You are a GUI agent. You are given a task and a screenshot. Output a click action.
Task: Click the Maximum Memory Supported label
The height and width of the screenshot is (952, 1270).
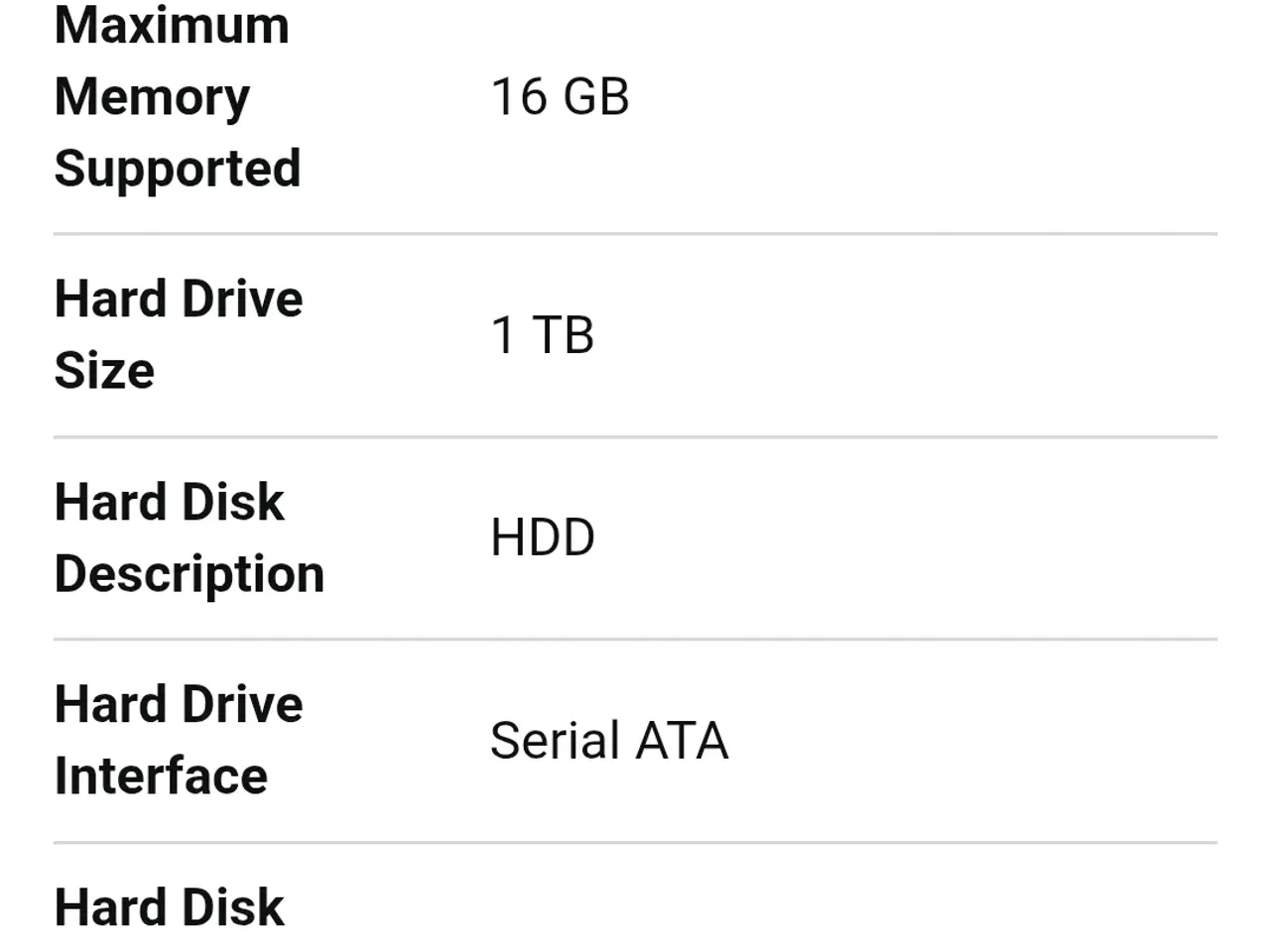177,97
